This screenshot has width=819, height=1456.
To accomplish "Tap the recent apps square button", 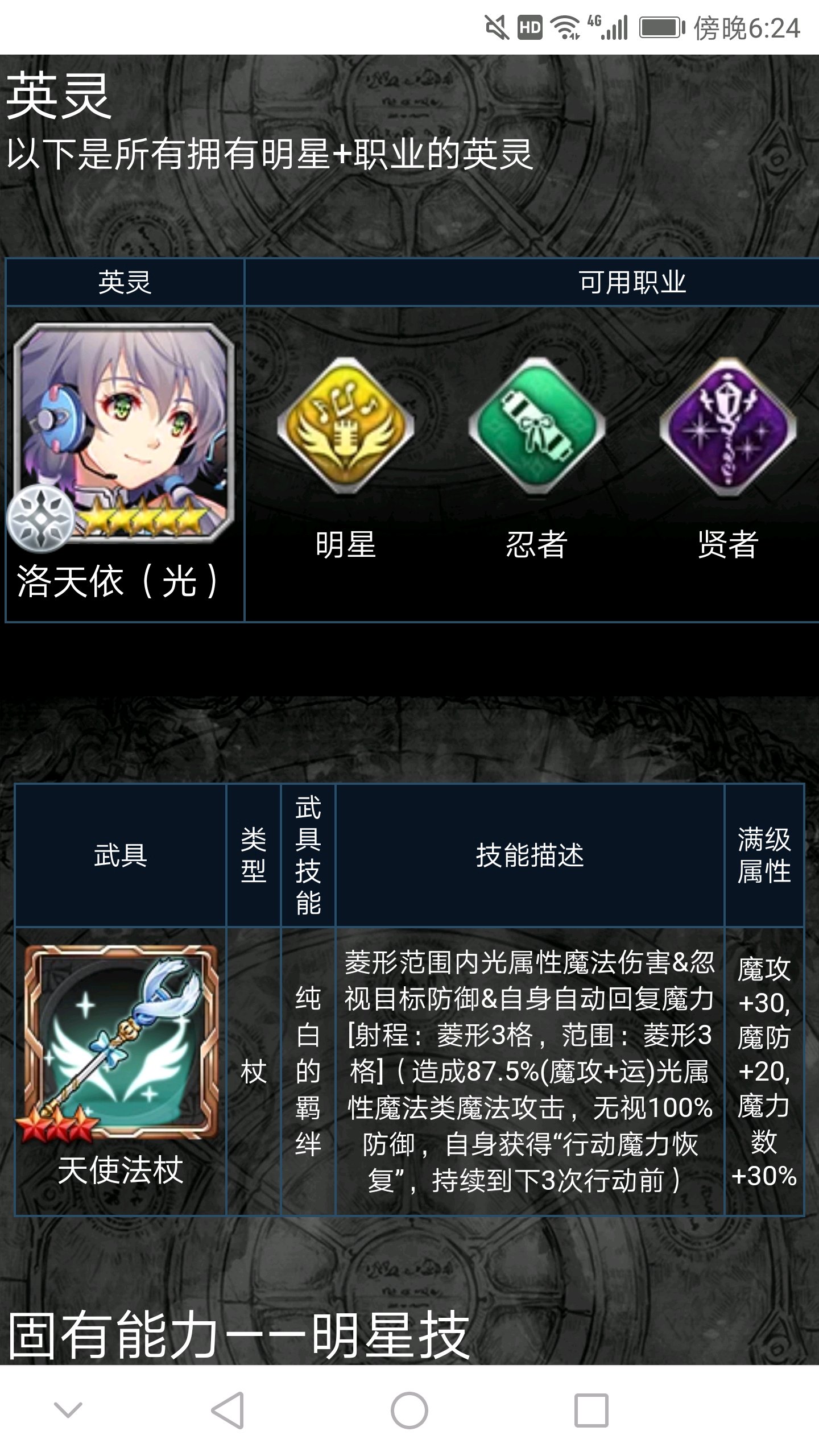I will click(x=591, y=1410).
